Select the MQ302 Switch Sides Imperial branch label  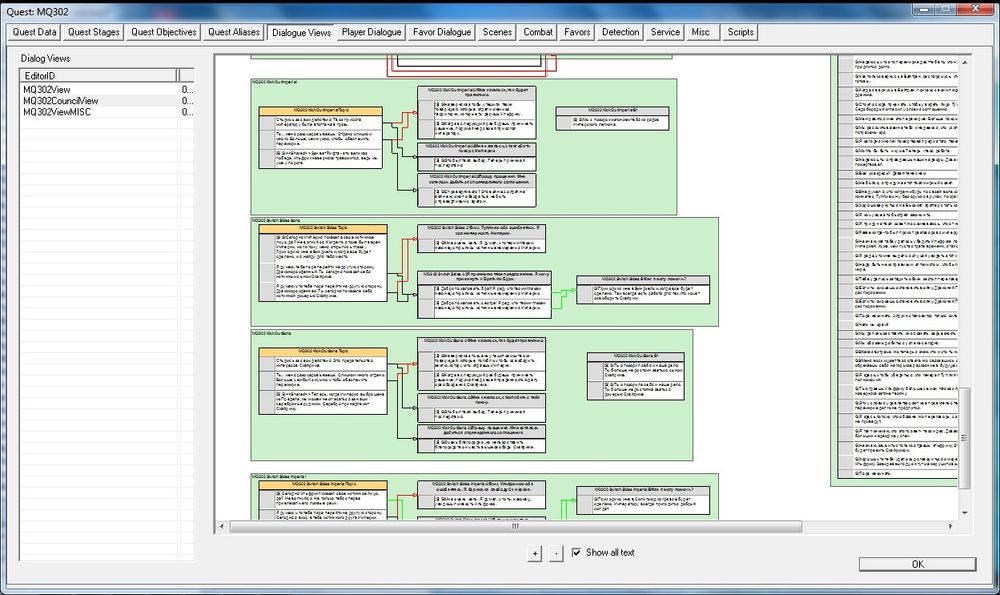[x=279, y=476]
